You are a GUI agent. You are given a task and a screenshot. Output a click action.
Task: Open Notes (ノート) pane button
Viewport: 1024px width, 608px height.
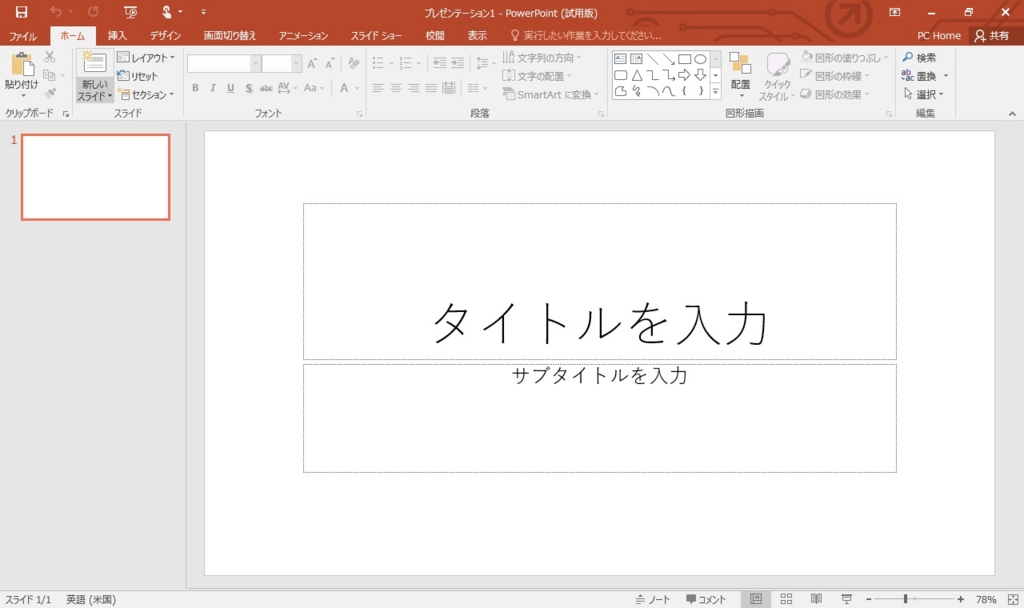(x=653, y=599)
